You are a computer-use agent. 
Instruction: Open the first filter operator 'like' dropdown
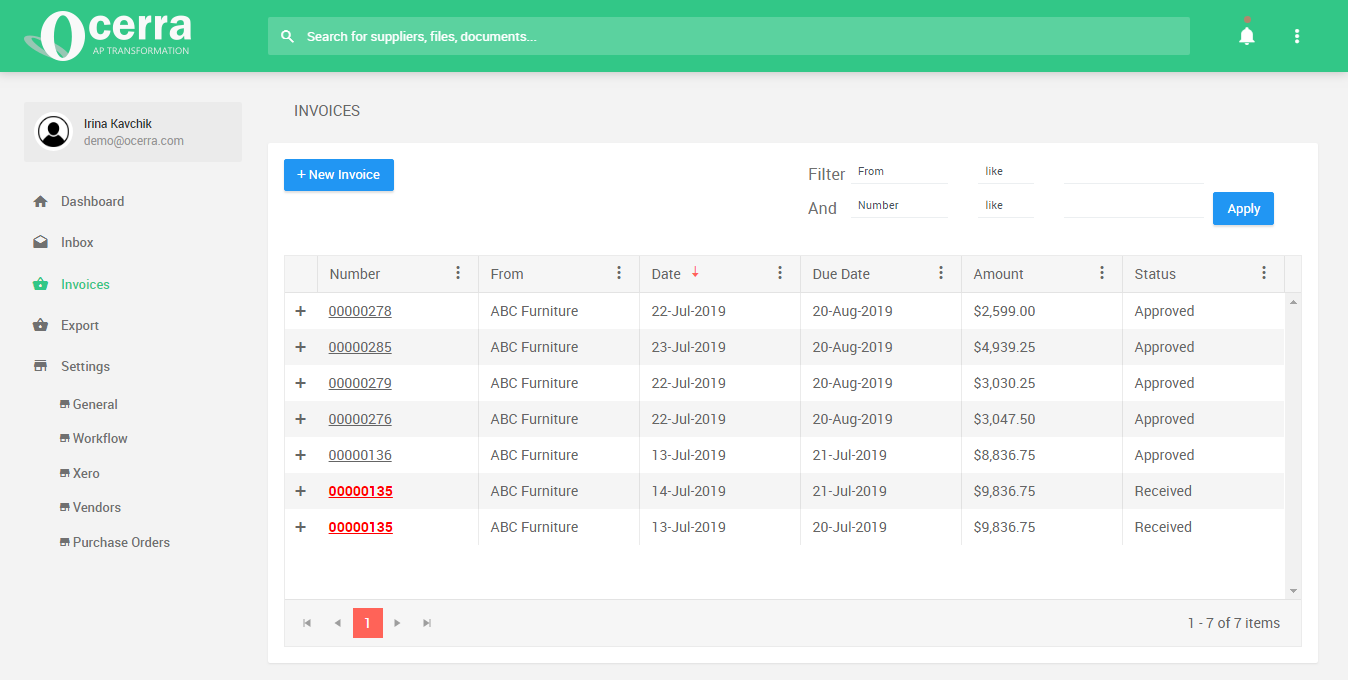(1006, 172)
